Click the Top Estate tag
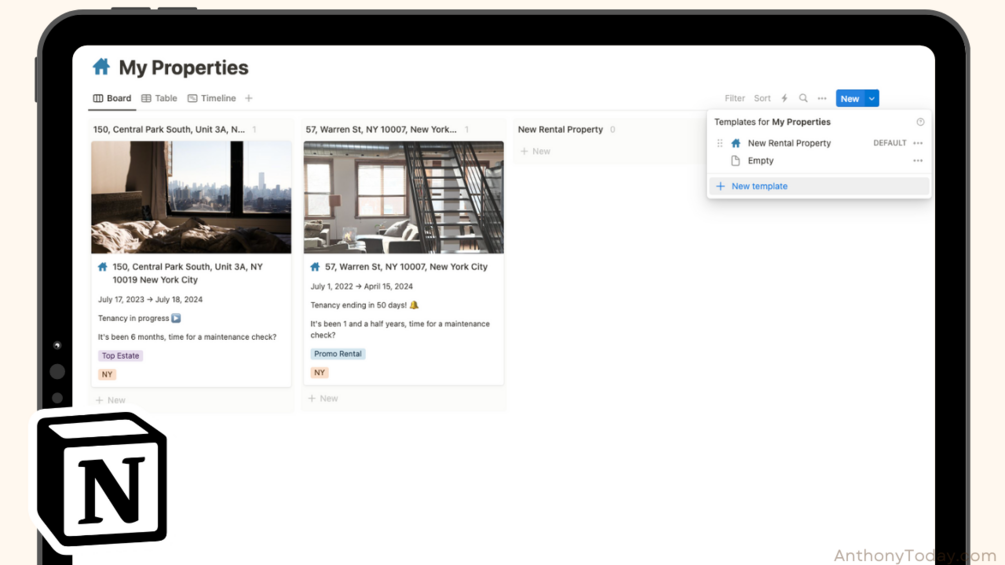The height and width of the screenshot is (565, 1005). (120, 356)
